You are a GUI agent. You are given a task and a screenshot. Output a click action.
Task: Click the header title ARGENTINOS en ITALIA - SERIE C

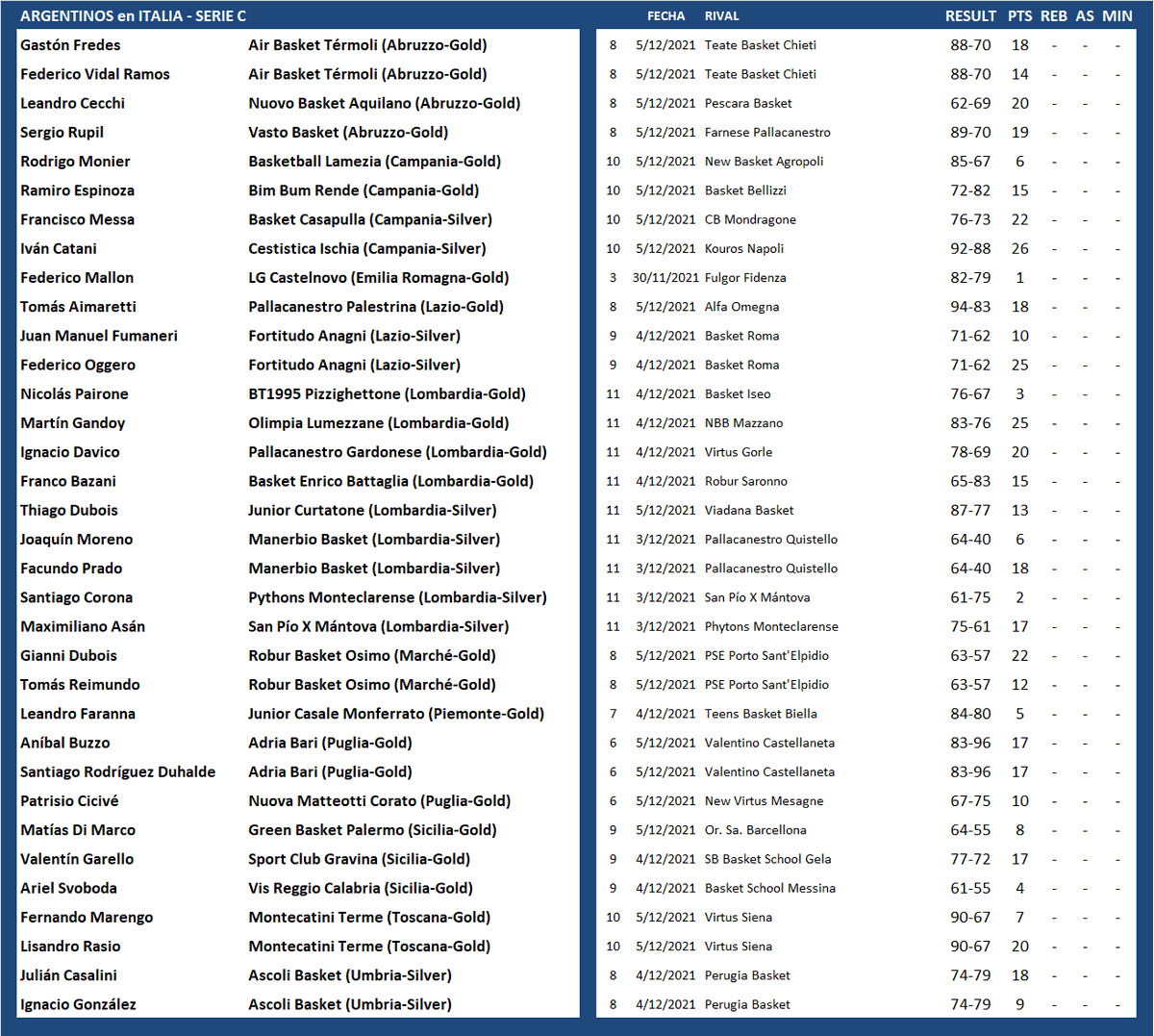133,15
